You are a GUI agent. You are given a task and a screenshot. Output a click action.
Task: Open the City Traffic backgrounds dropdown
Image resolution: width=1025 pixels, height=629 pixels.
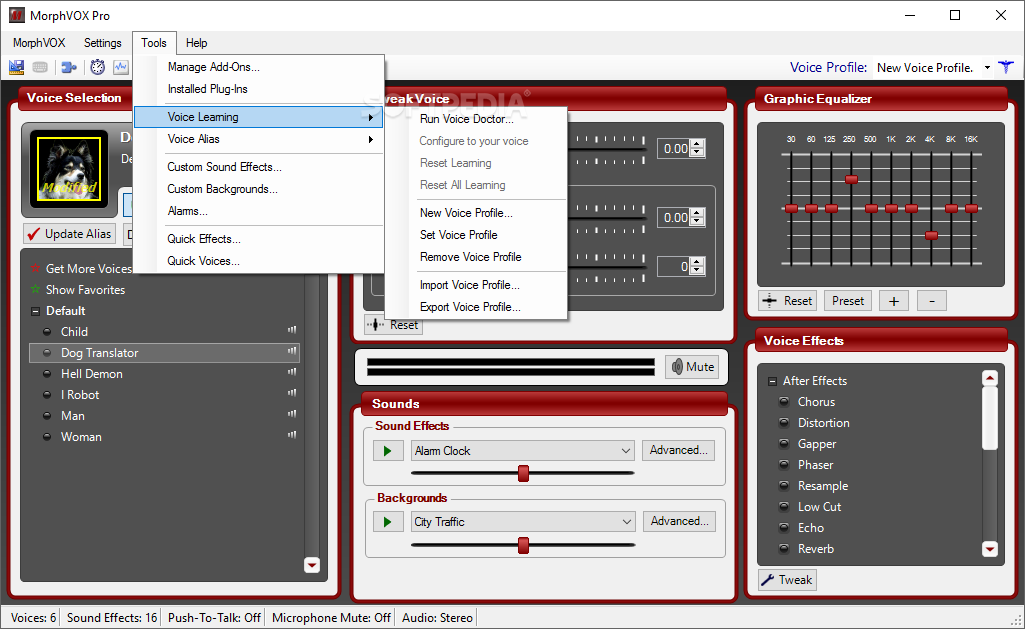(626, 522)
